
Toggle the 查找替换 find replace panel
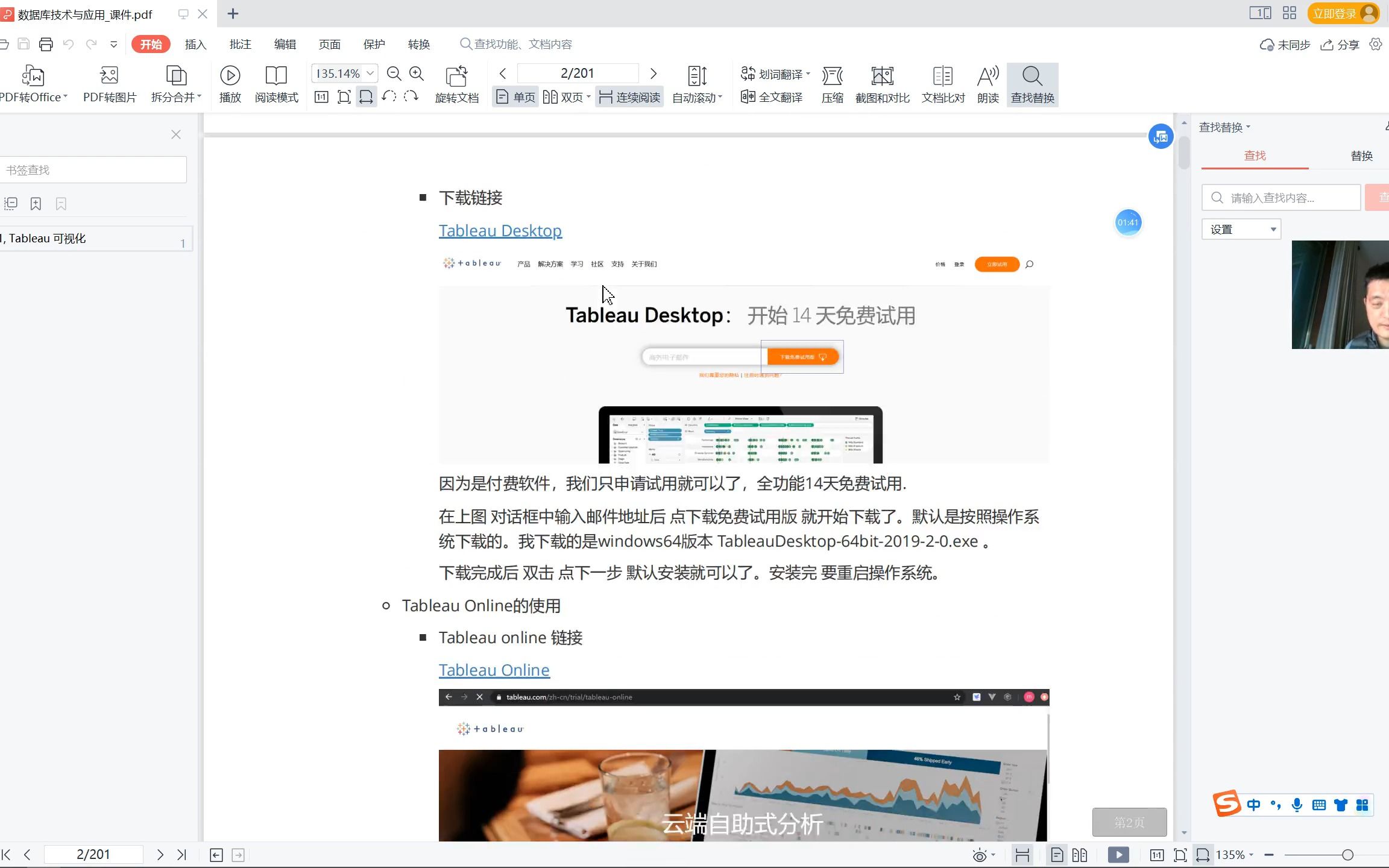click(x=1032, y=84)
